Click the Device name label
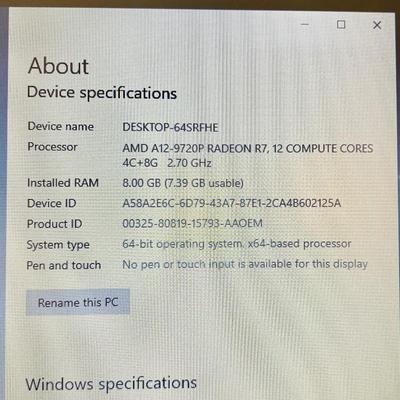Viewport: 400px width, 400px height. [61, 126]
